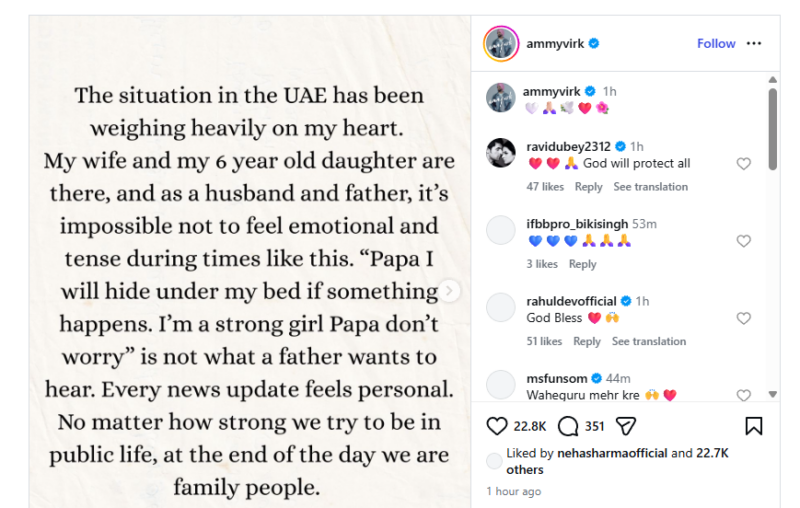This screenshot has width=800, height=508.
Task: Like rahuldevofficial's God Bless comment
Action: 743,318
